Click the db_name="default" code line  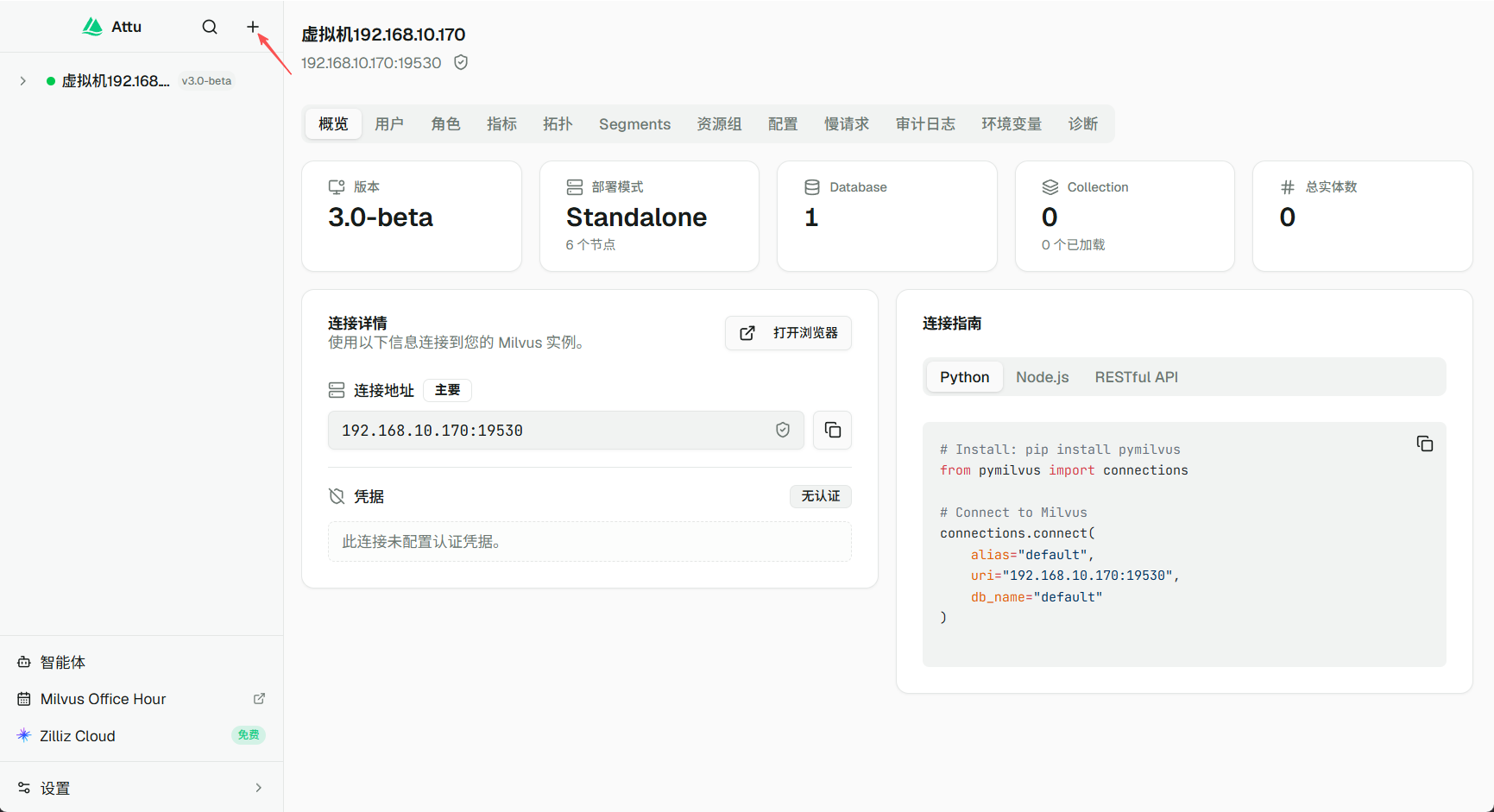(x=1037, y=597)
